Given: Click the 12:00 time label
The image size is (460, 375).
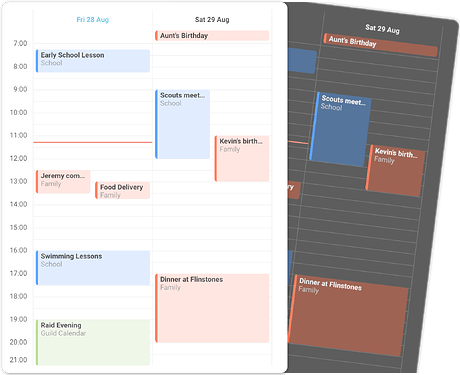Looking at the screenshot, I should tap(19, 158).
